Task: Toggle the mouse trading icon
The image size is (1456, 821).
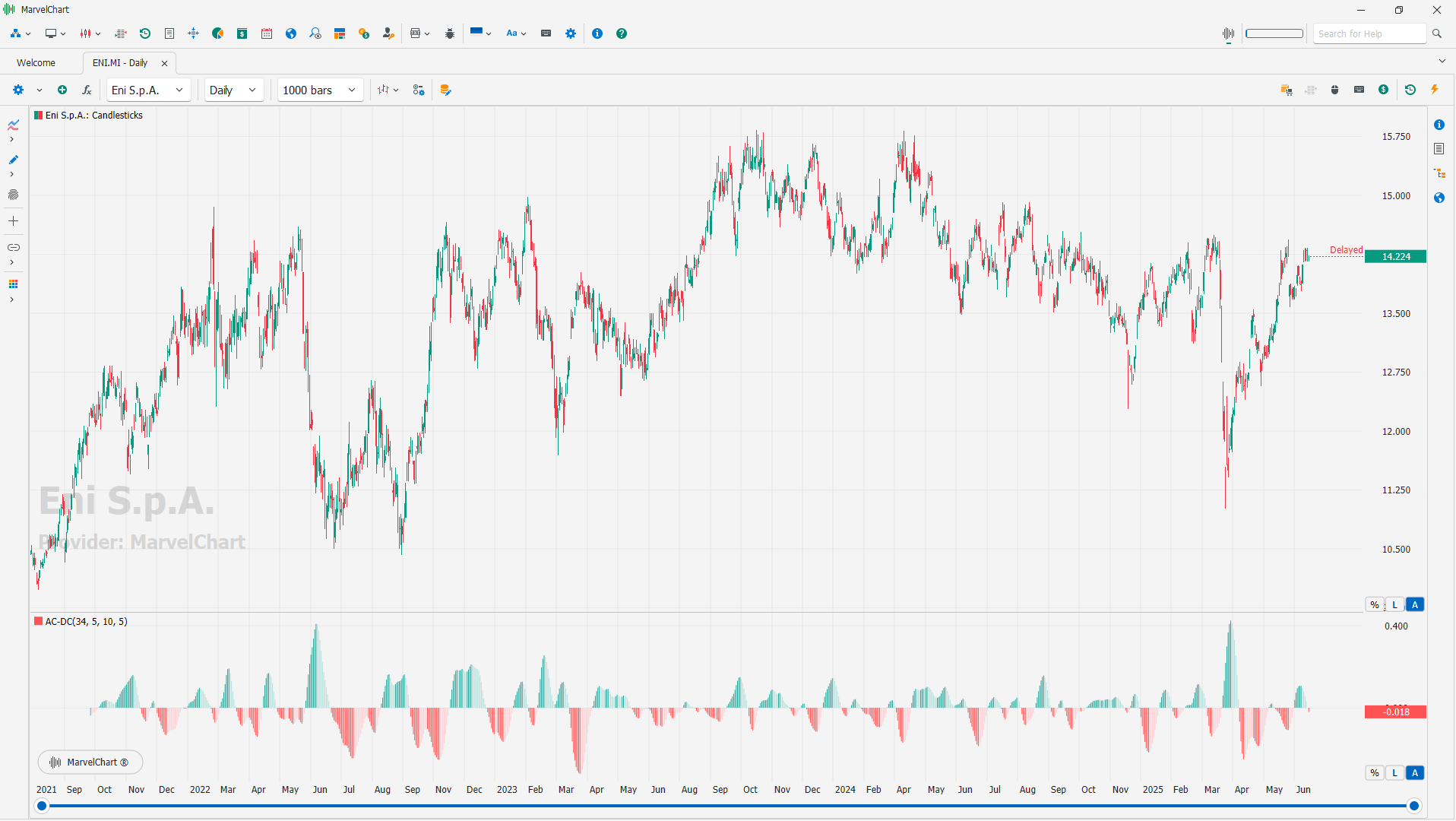Action: coord(1335,90)
